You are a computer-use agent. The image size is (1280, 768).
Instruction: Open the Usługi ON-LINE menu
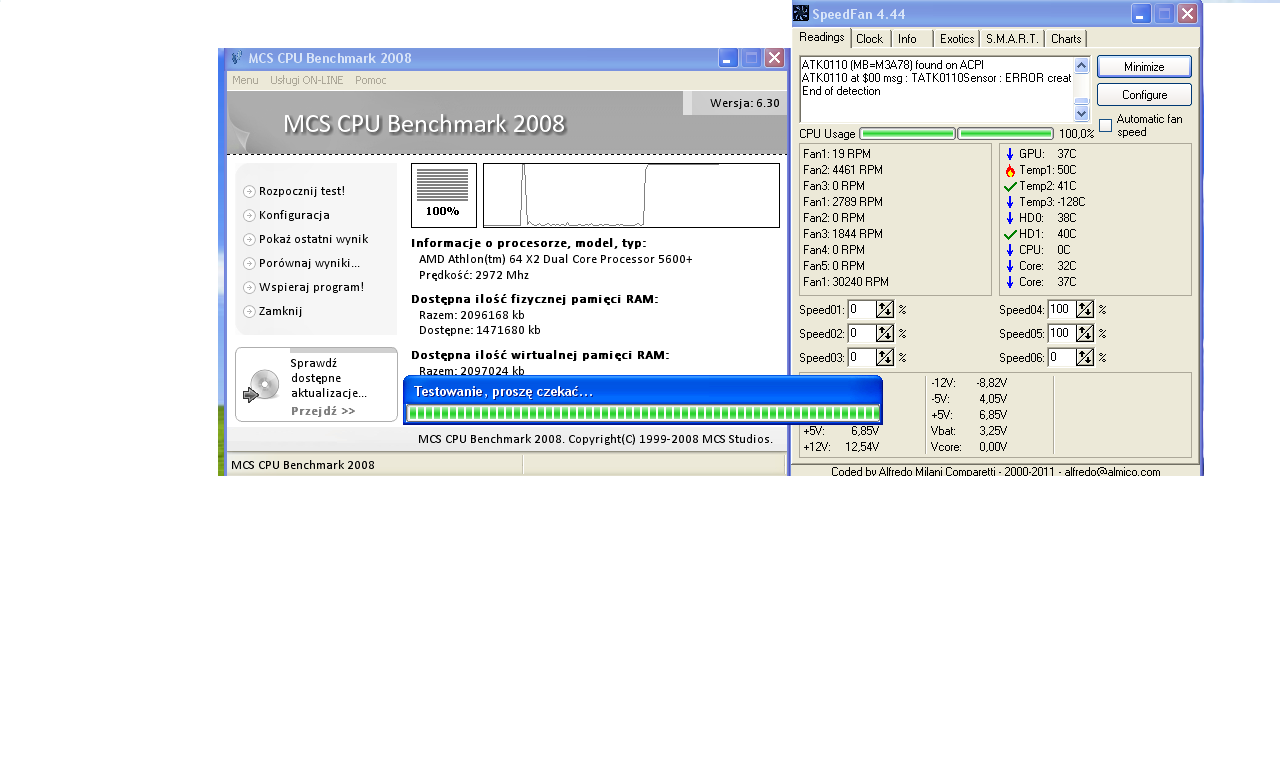pos(306,80)
